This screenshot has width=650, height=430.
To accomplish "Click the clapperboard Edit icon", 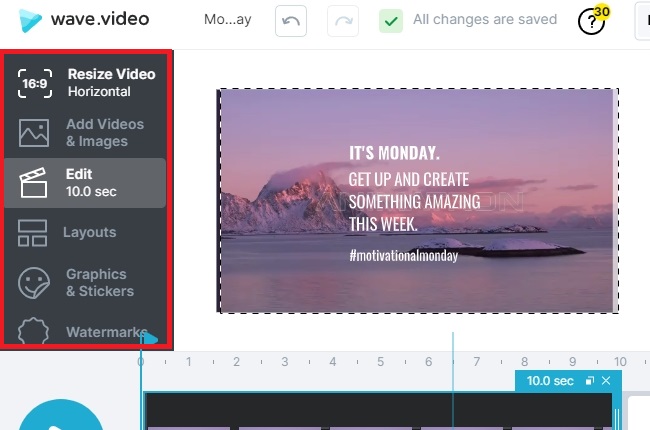I will pos(33,182).
